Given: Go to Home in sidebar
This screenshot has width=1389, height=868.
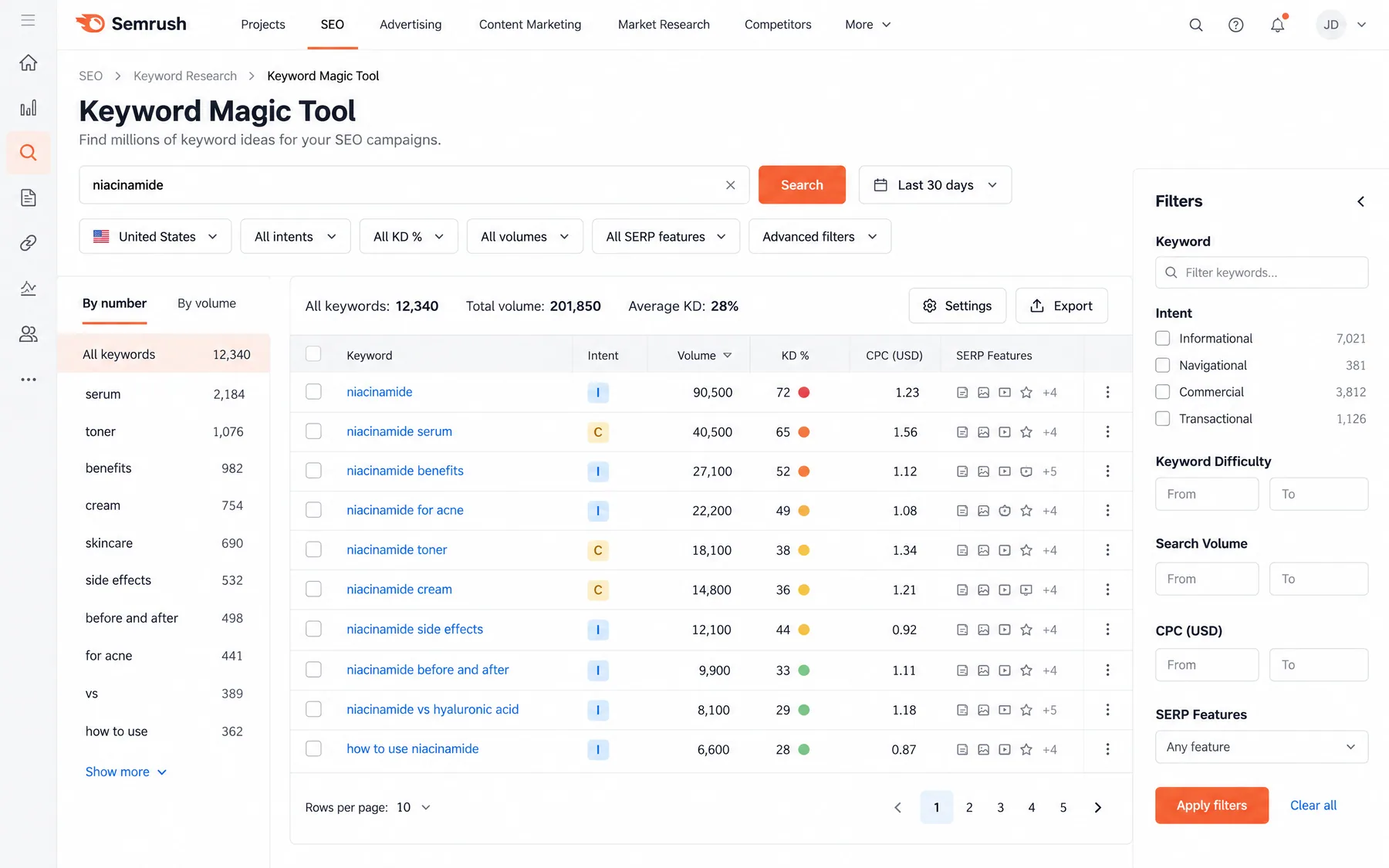Looking at the screenshot, I should 28,62.
